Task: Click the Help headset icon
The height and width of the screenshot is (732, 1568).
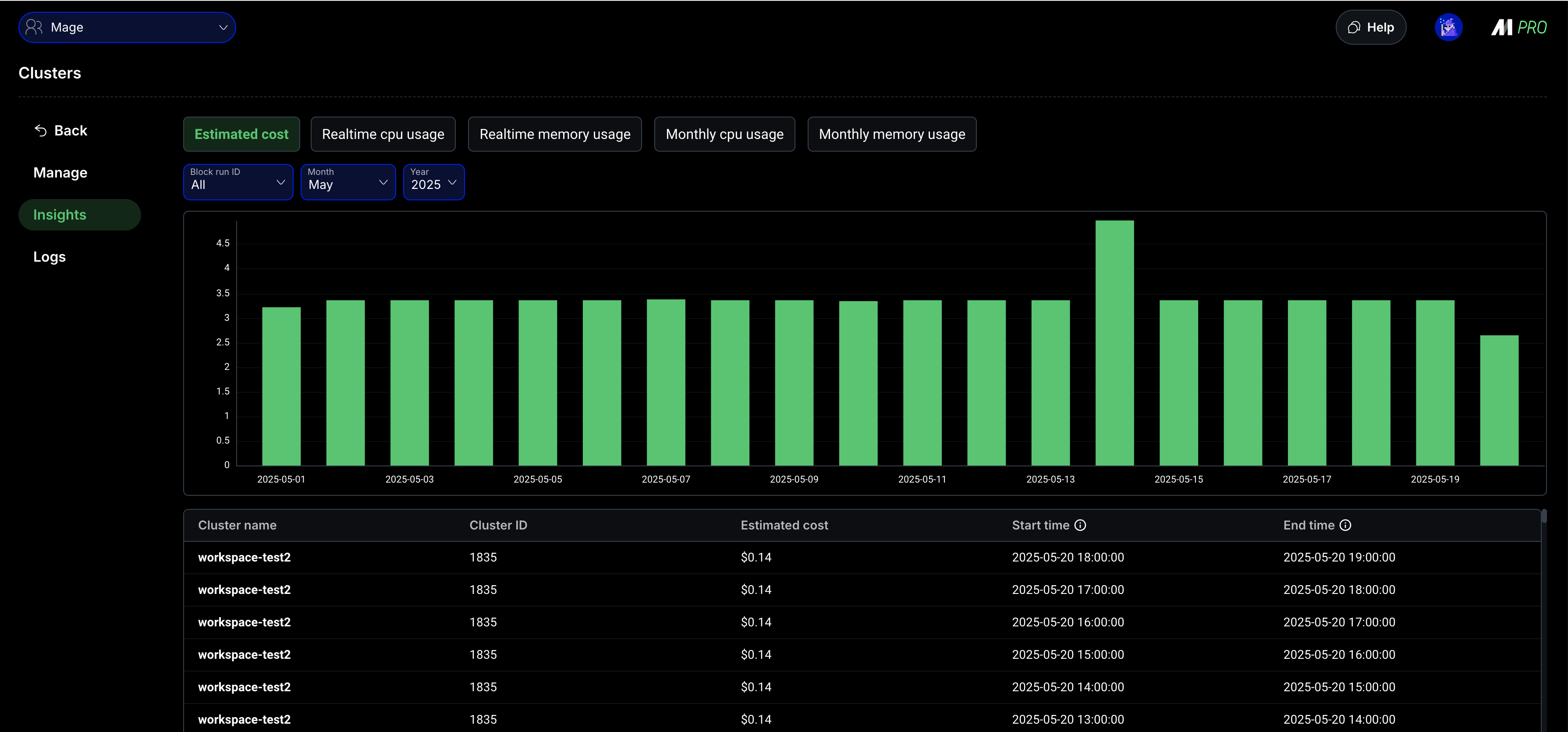Action: [1354, 28]
